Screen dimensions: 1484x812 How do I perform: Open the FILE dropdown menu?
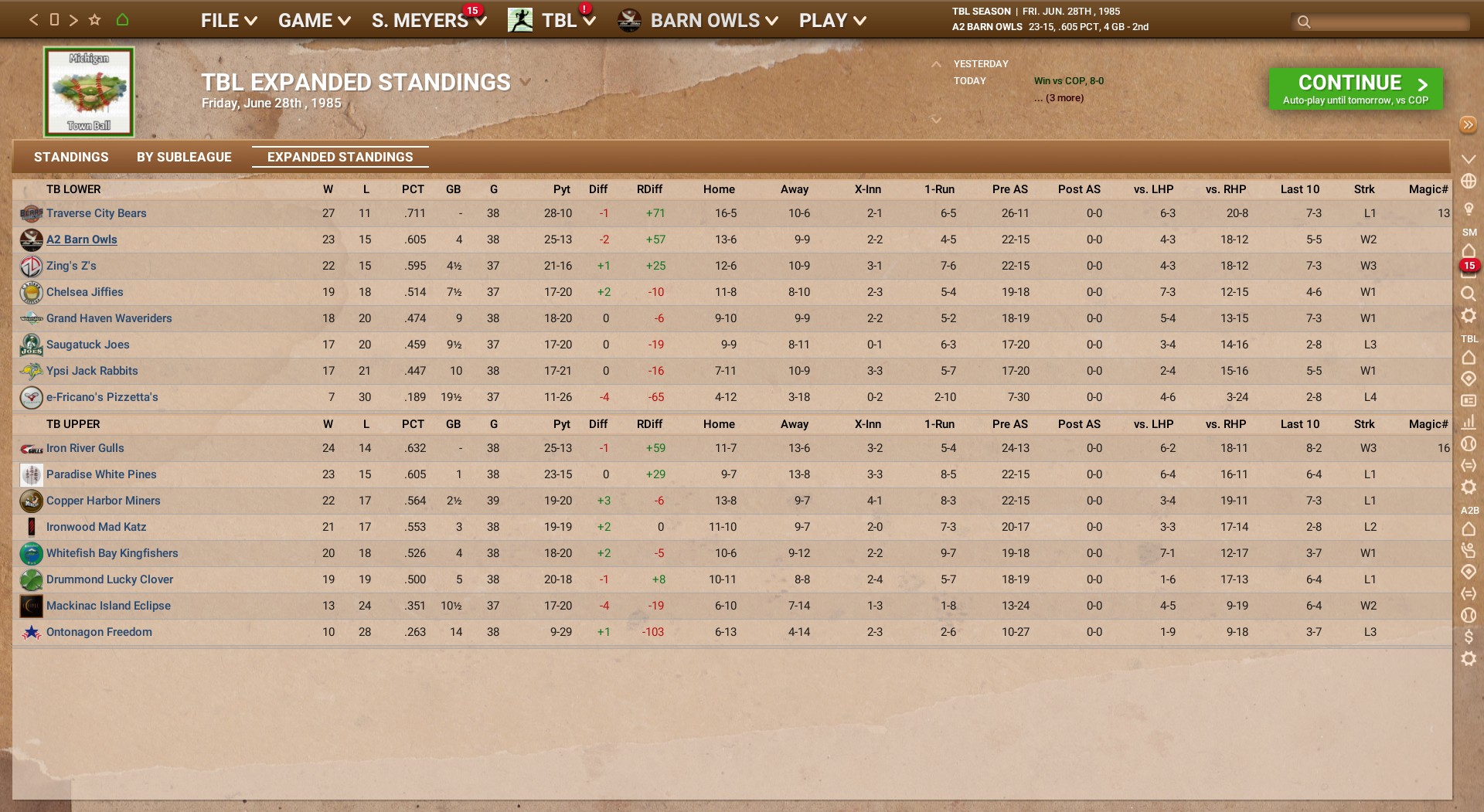pyautogui.click(x=229, y=21)
